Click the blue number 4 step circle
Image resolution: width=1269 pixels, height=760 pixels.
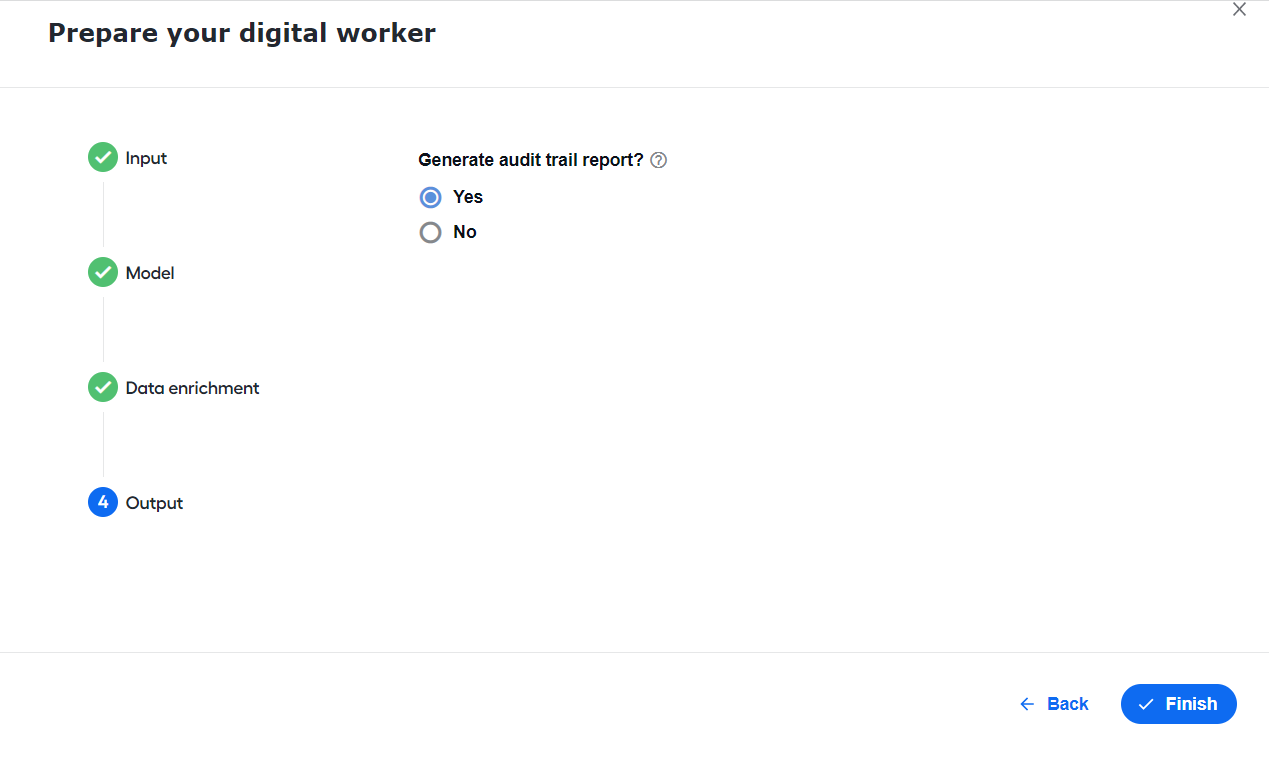click(x=103, y=502)
